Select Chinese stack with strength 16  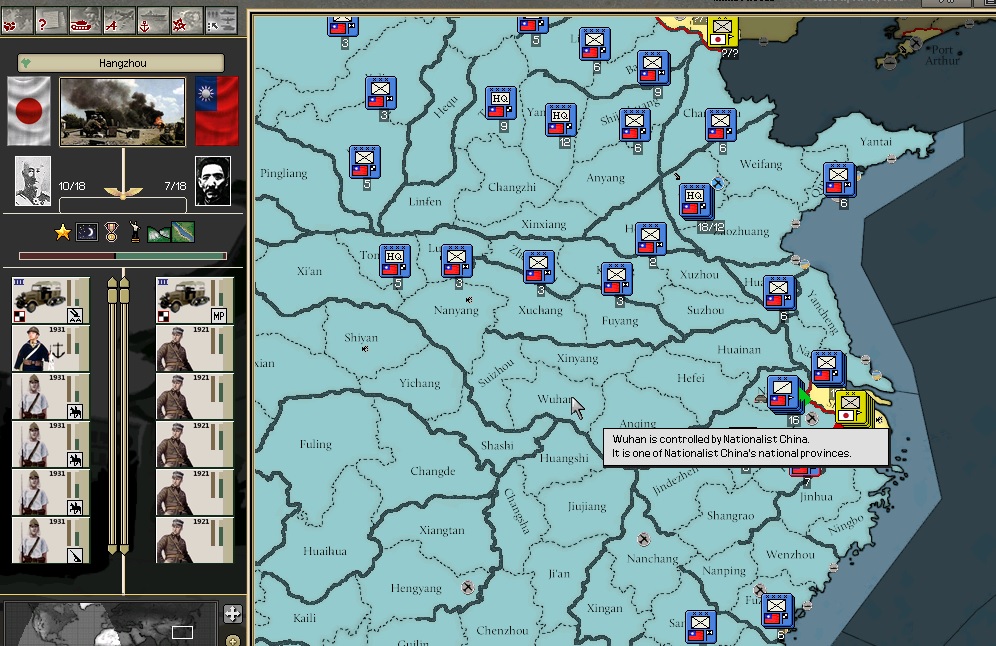point(783,393)
